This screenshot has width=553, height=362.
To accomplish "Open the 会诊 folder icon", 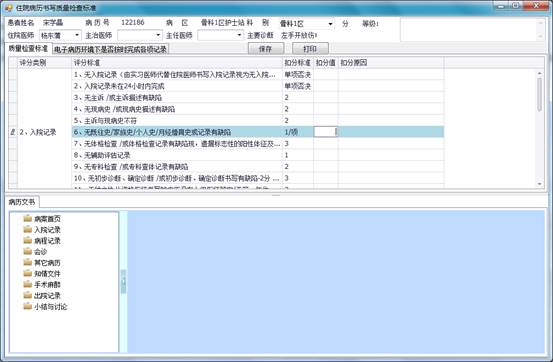I will click(x=28, y=251).
